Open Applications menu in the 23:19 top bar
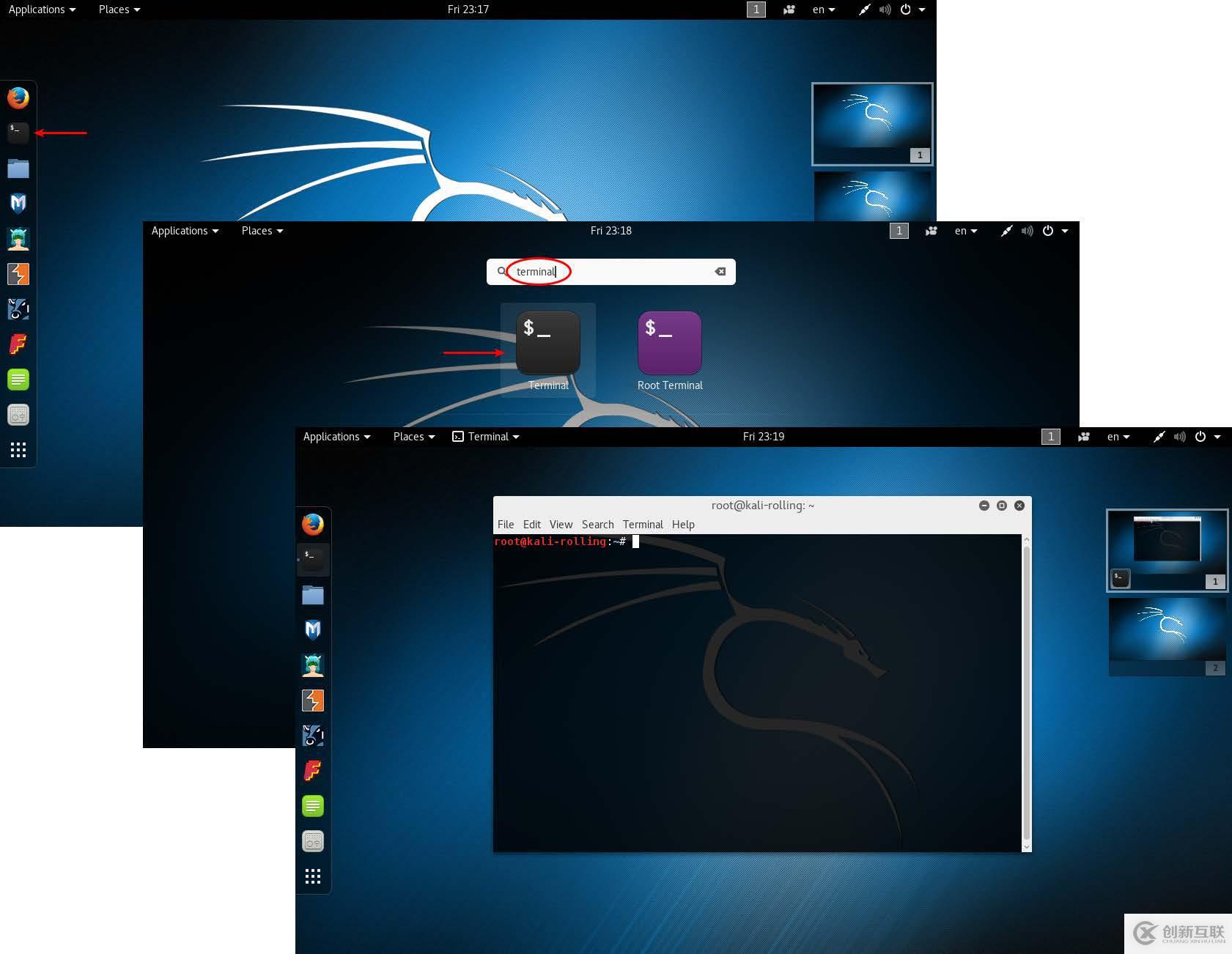1232x954 pixels. (336, 437)
